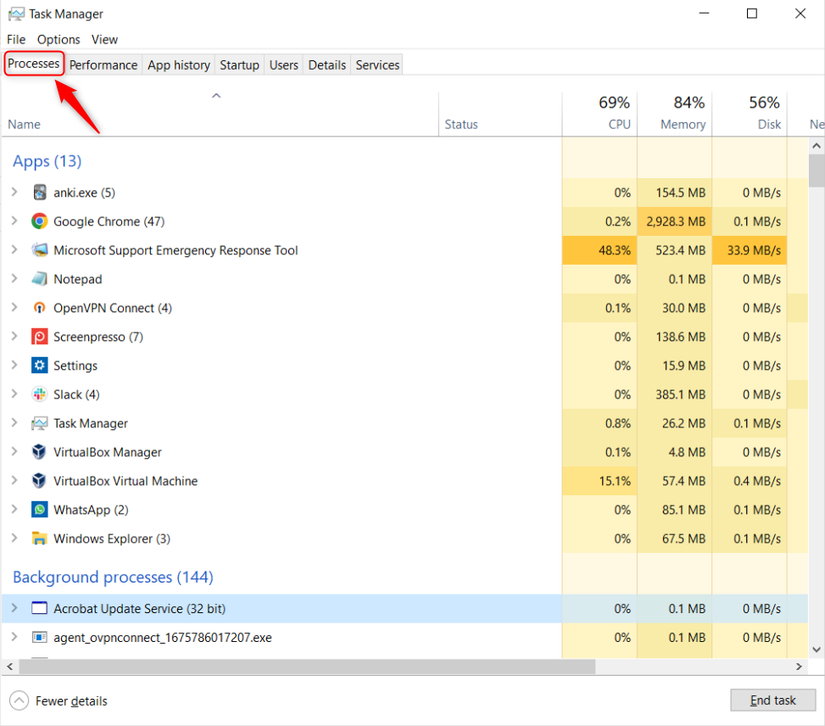
Task: Click the Task Manager icon in the list
Action: 38,423
